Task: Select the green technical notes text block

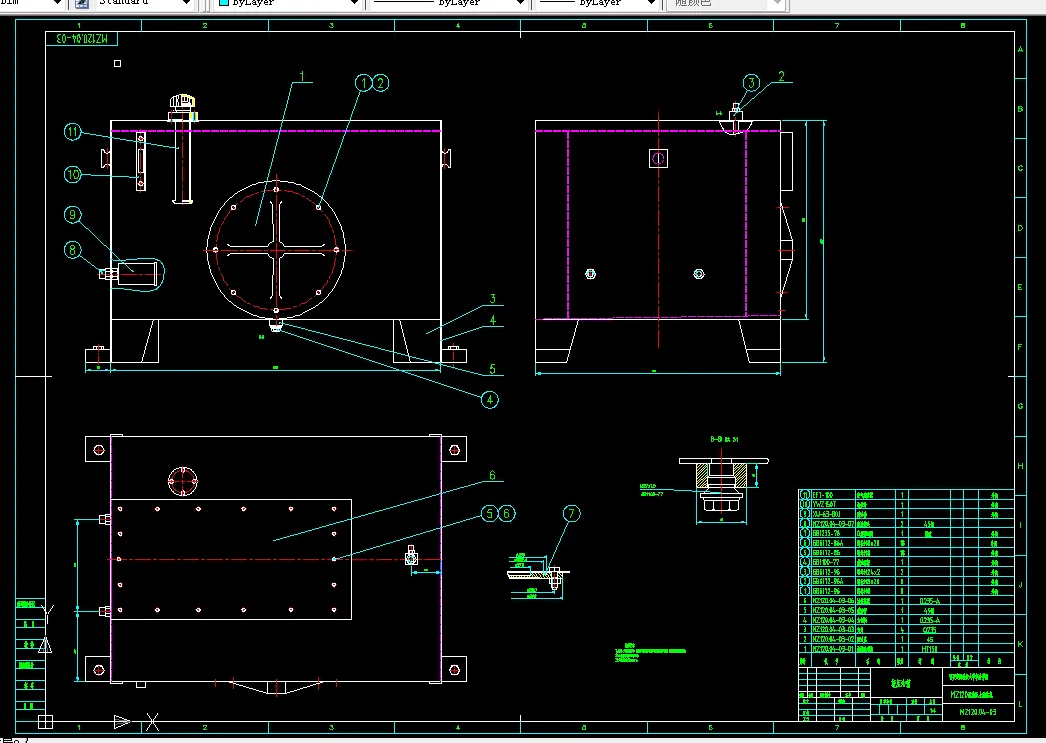Action: [650, 654]
